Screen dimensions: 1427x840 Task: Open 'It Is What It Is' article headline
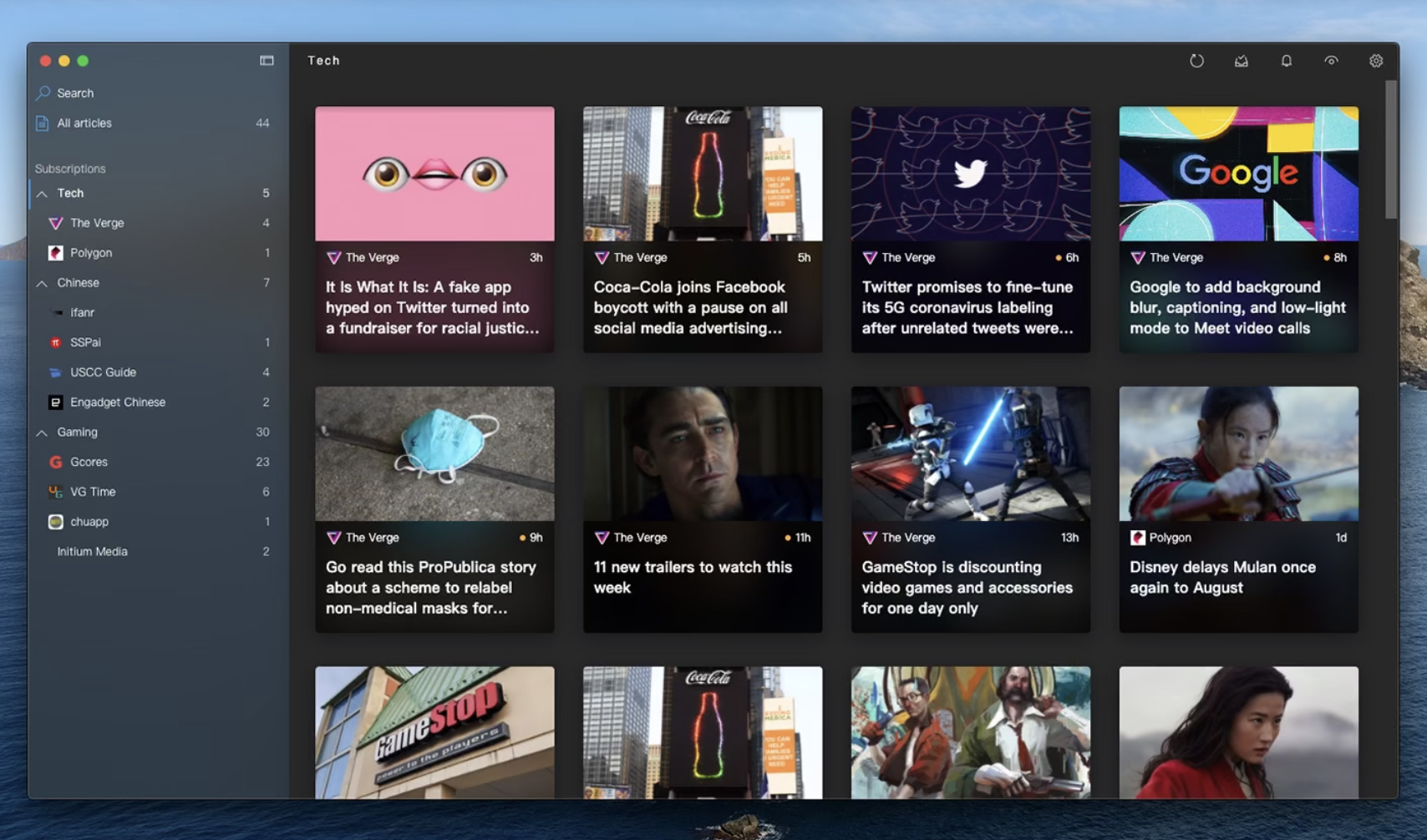pyautogui.click(x=433, y=307)
